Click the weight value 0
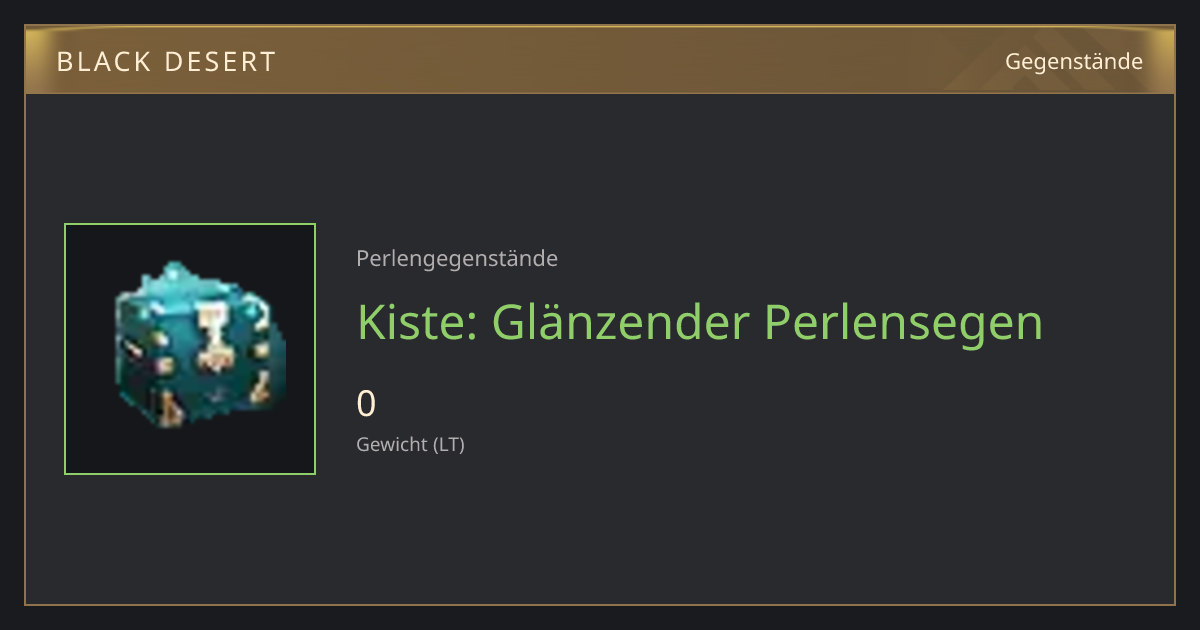Viewport: 1200px width, 630px height. pos(366,404)
